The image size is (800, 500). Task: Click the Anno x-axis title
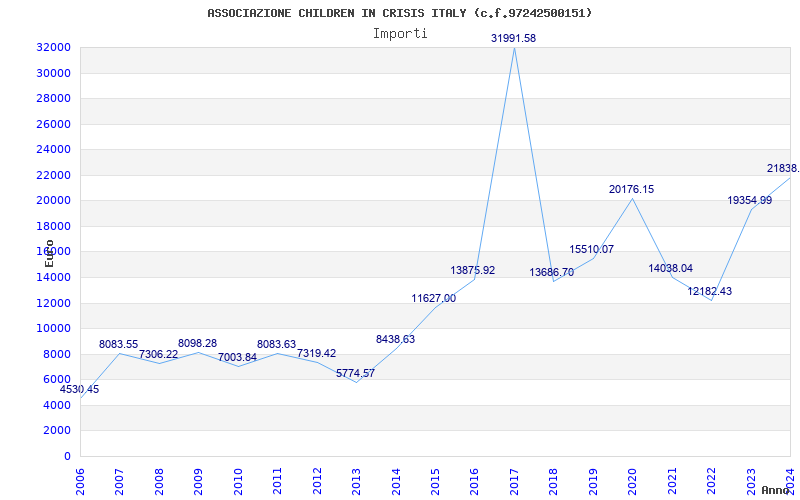[776, 490]
